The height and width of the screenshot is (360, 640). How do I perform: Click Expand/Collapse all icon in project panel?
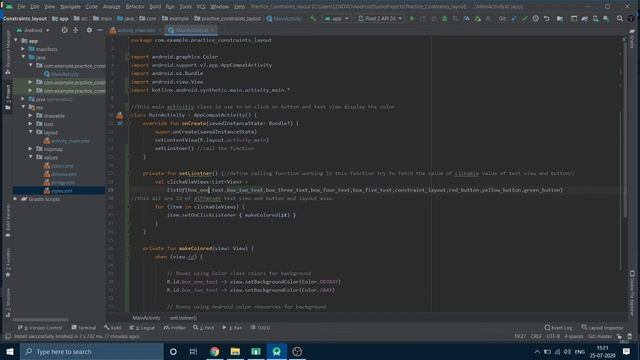tap(76, 30)
